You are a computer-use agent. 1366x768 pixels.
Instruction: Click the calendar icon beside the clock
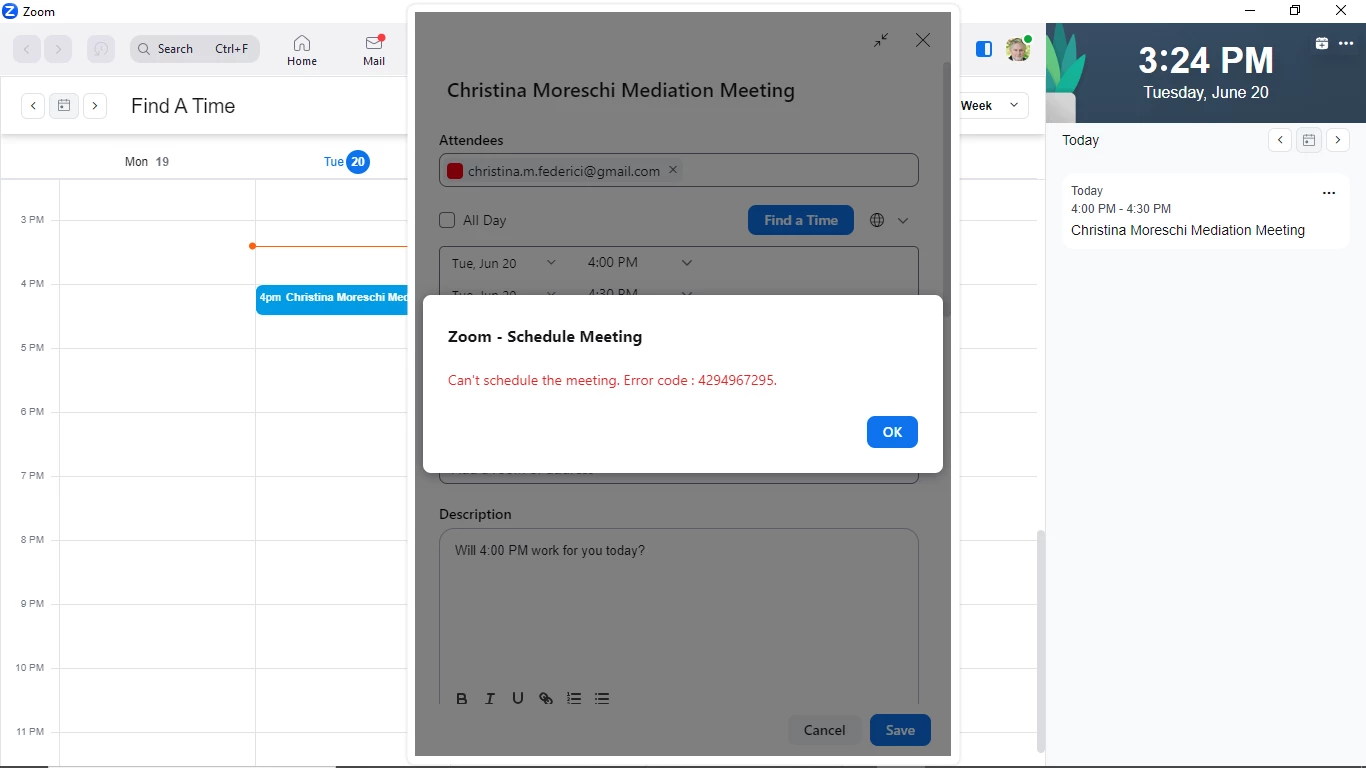1322,43
